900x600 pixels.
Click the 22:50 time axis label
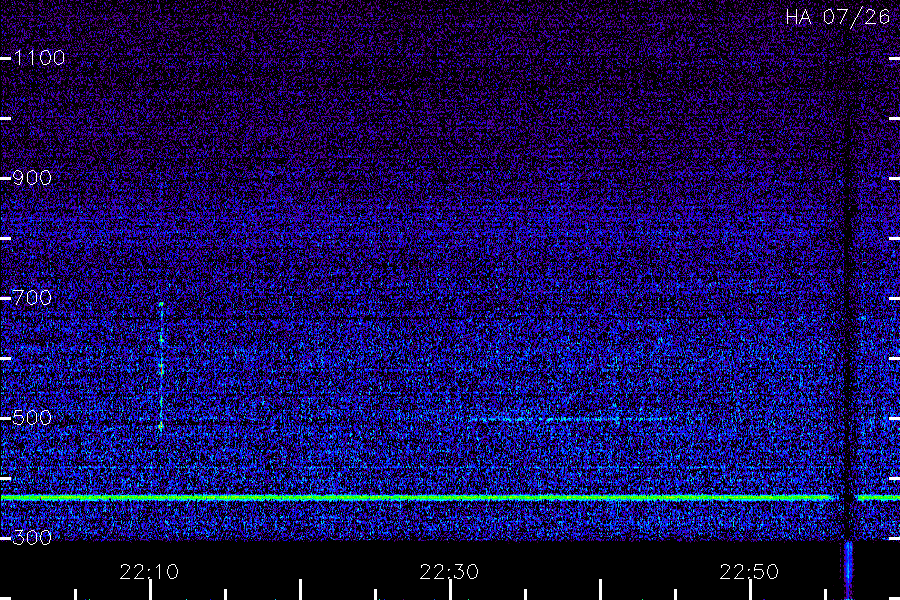point(749,572)
